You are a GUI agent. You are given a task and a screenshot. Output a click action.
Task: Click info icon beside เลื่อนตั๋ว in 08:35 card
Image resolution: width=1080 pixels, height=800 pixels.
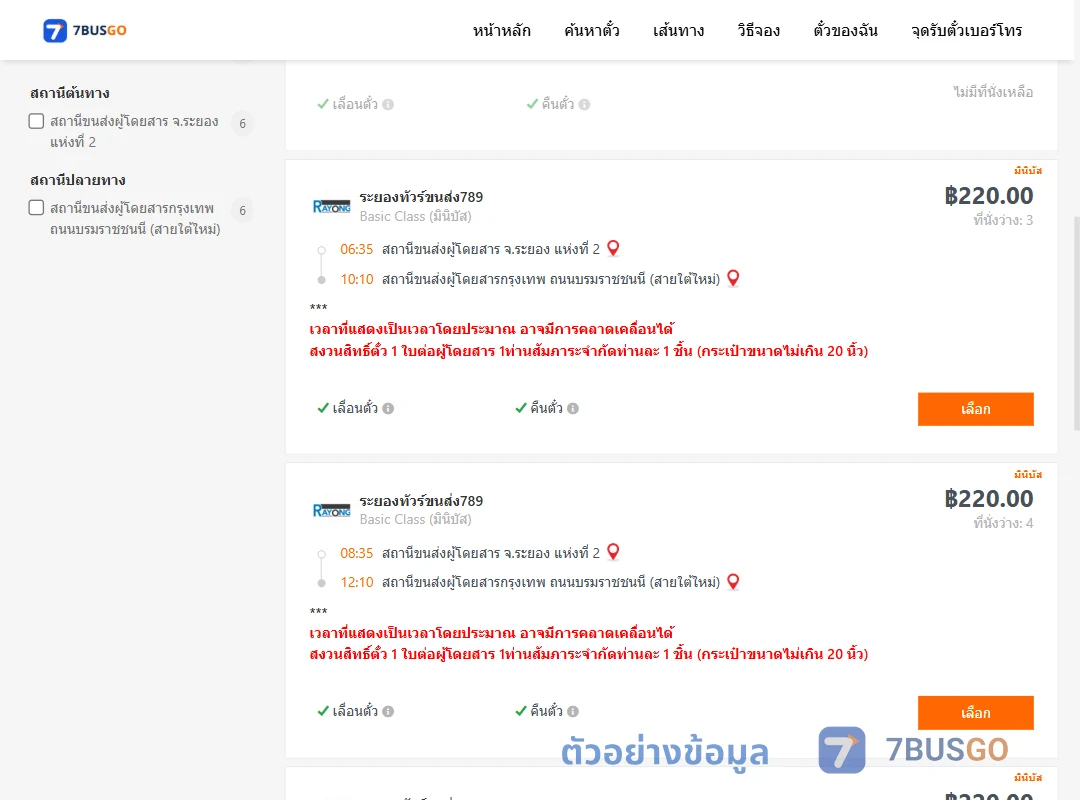[388, 711]
